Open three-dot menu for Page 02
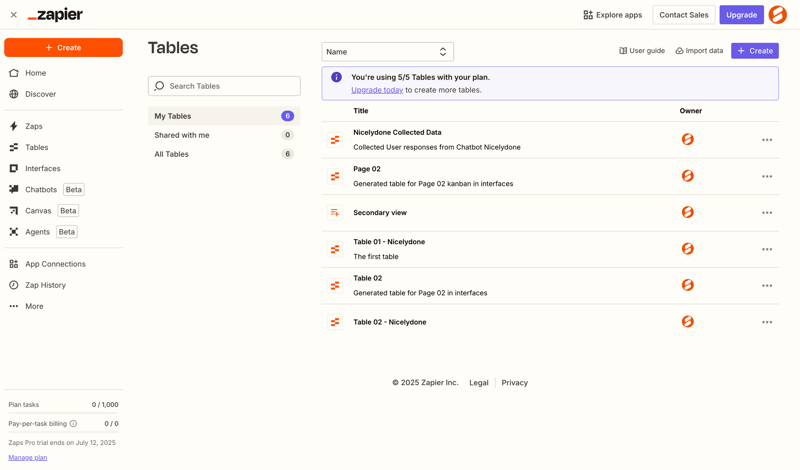The width and height of the screenshot is (800, 470). click(x=767, y=176)
